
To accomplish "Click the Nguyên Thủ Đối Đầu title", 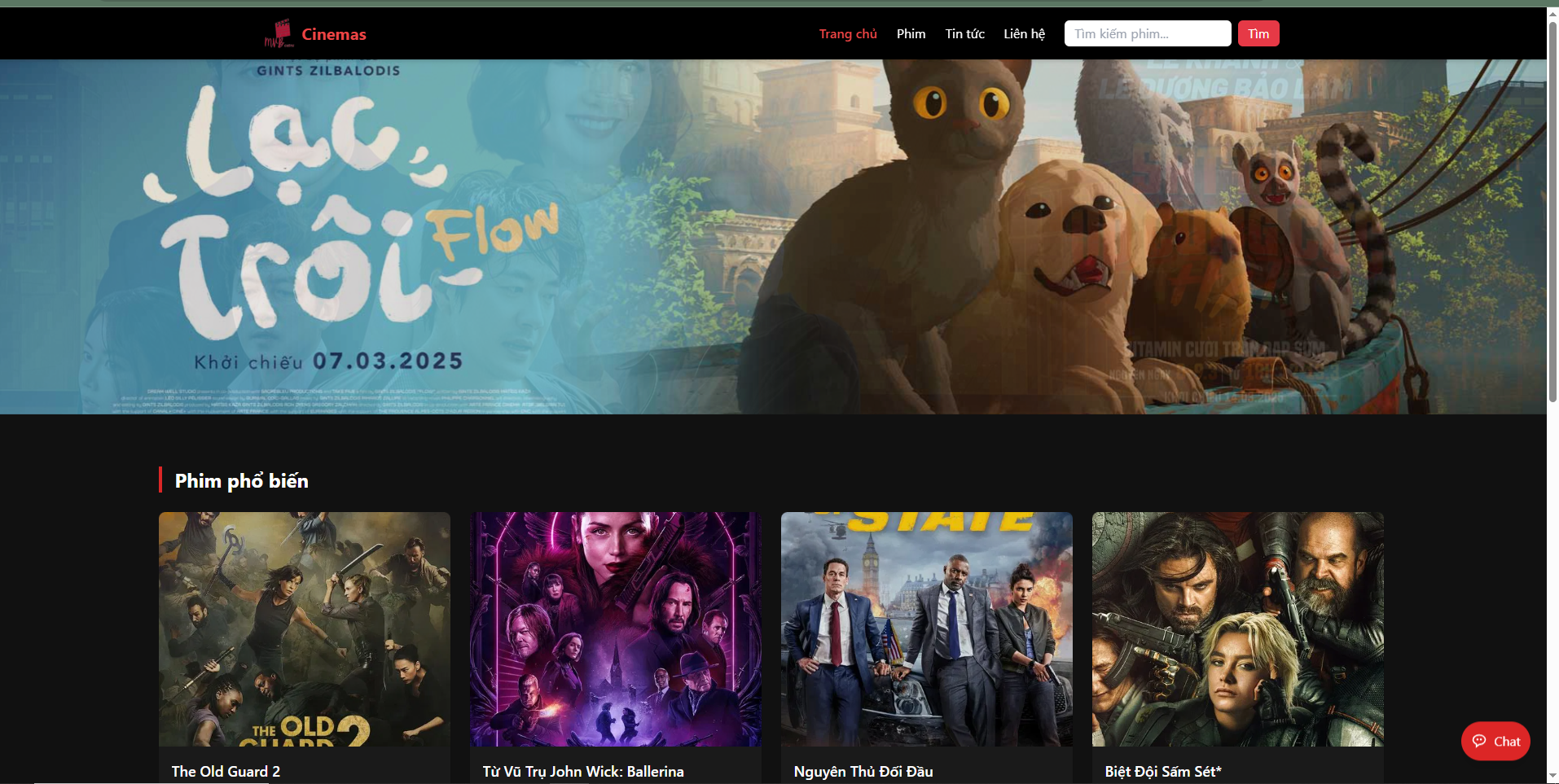I will pos(863,771).
